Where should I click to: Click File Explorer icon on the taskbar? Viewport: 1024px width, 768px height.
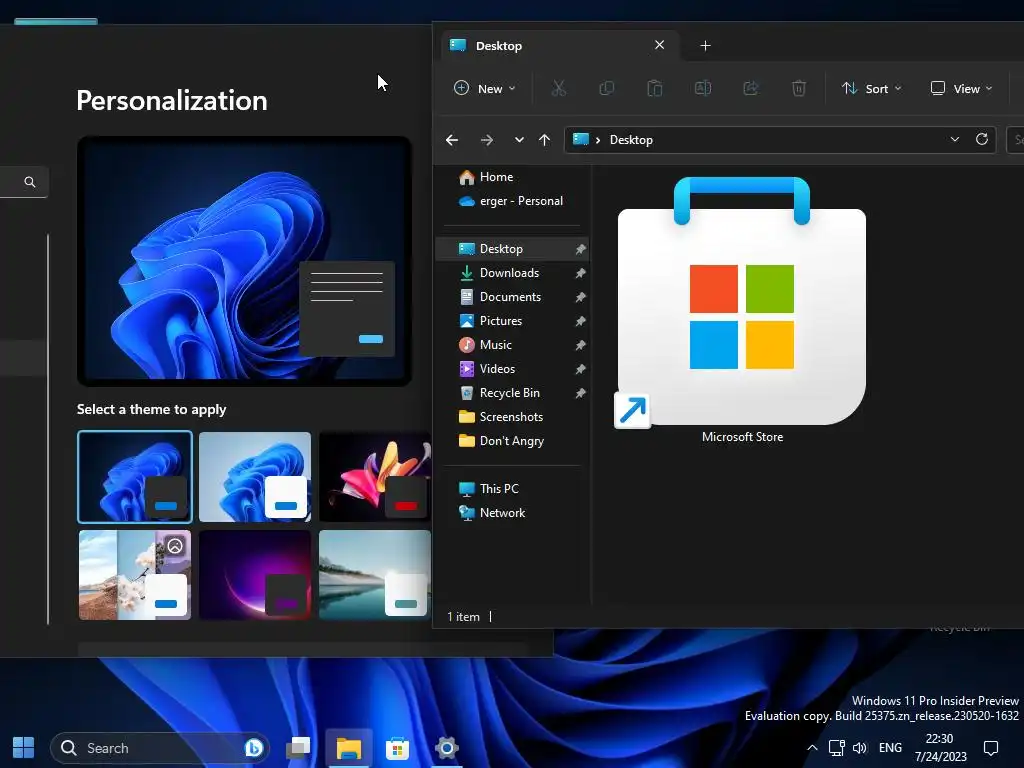[x=349, y=748]
